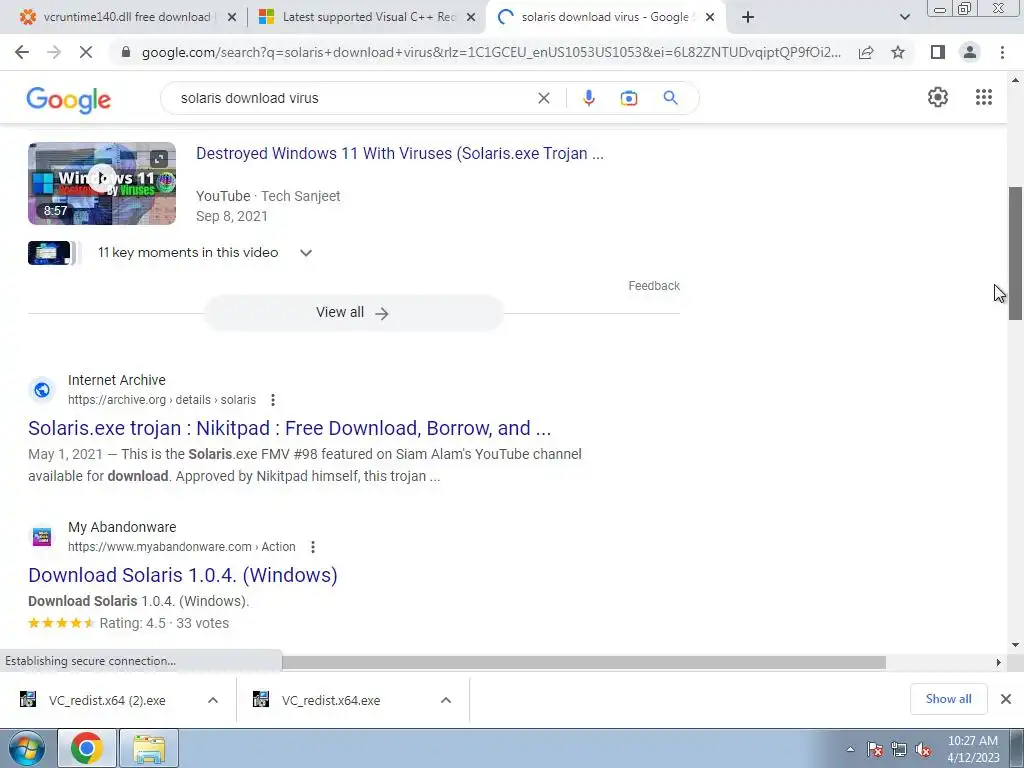Click the Feedback link
The image size is (1024, 768).
pyautogui.click(x=654, y=285)
